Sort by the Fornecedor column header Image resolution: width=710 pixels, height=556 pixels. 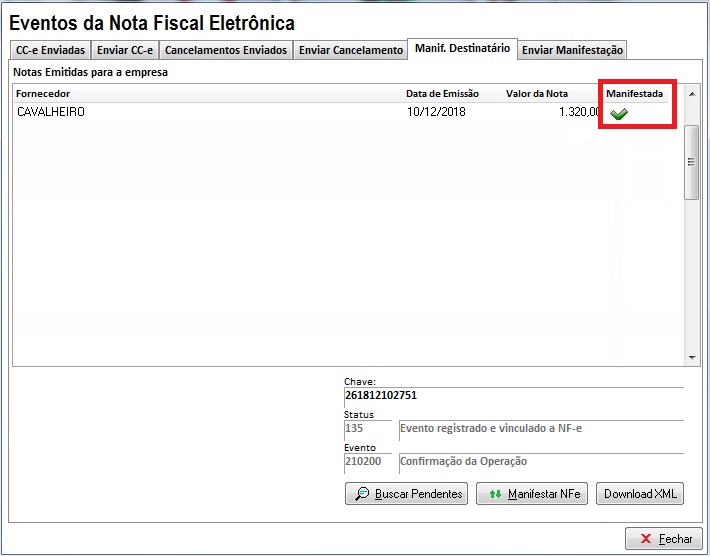(43, 94)
